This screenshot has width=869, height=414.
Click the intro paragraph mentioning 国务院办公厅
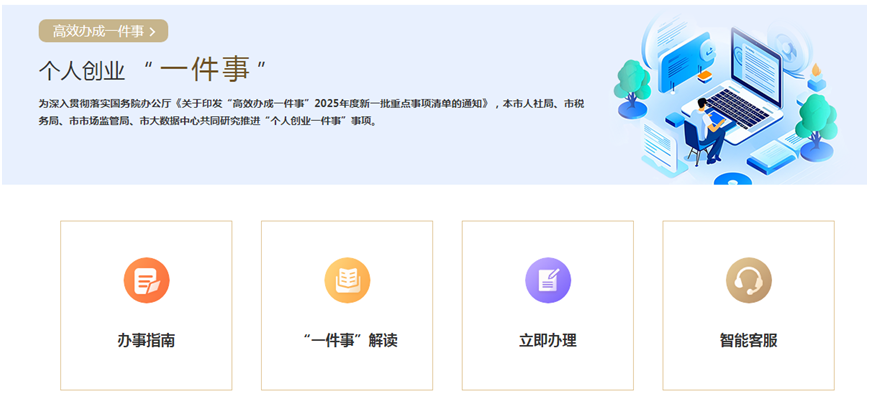point(300,103)
